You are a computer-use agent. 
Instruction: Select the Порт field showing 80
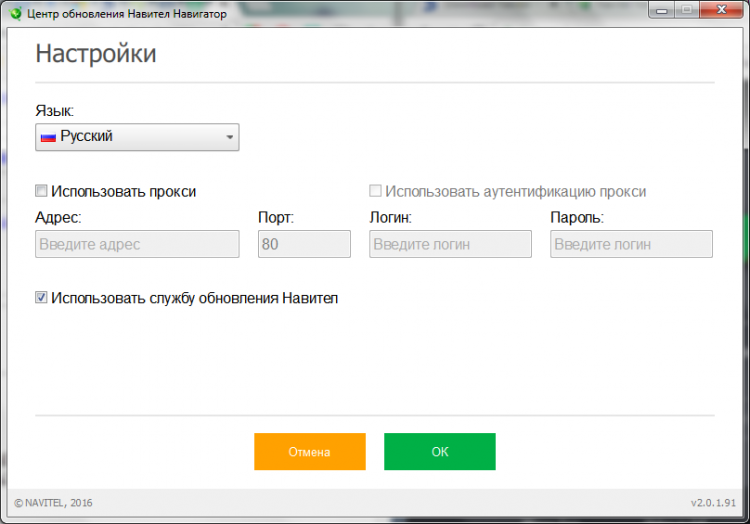(x=304, y=244)
